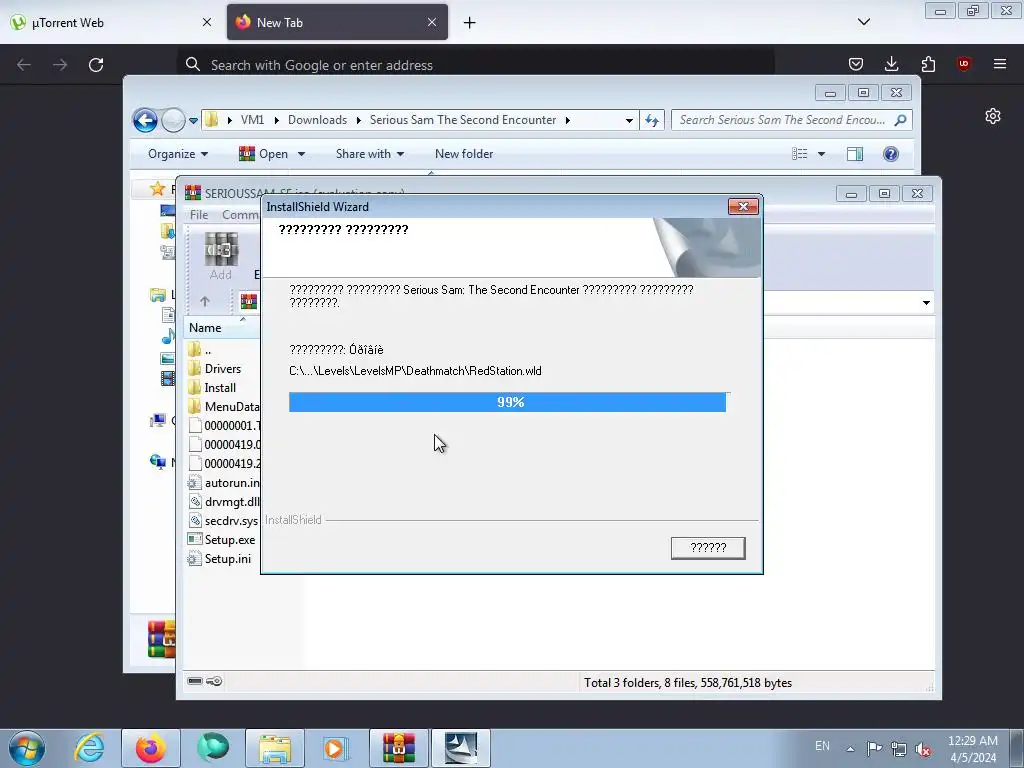The height and width of the screenshot is (768, 1024).
Task: Select the New Tab browser tab
Action: click(x=337, y=22)
